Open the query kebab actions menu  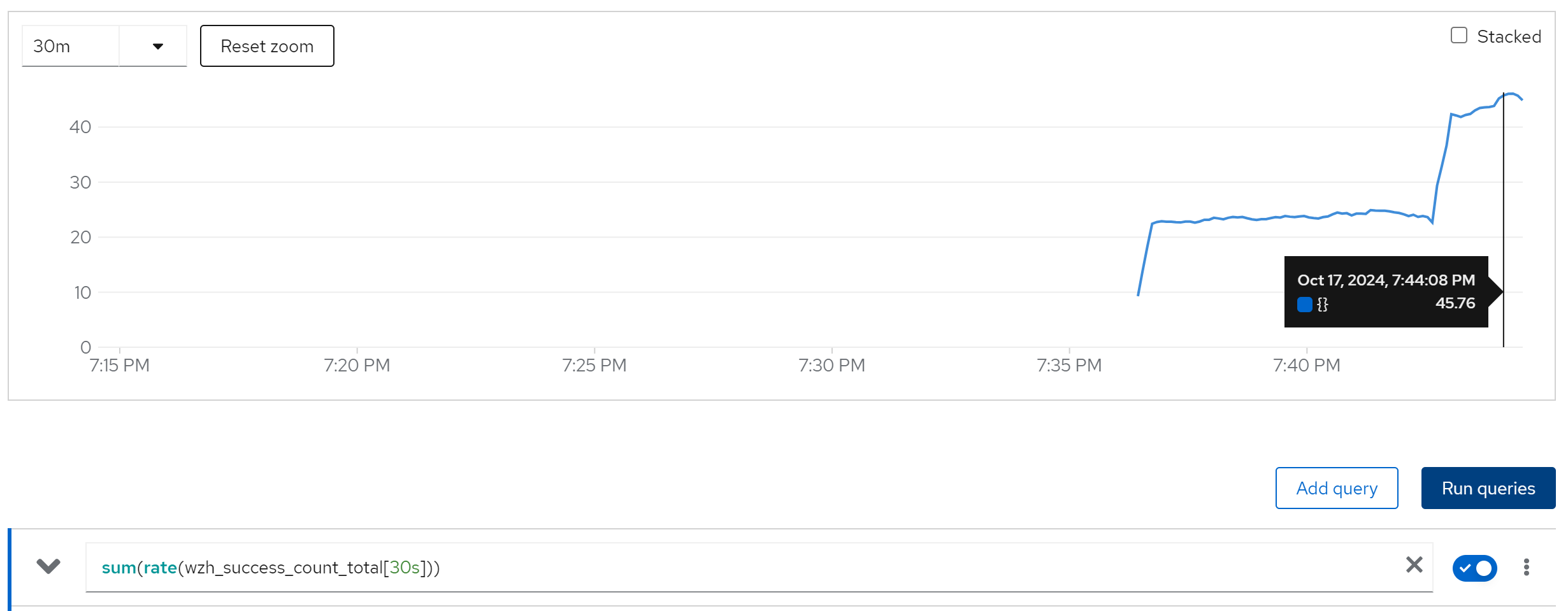[x=1526, y=567]
